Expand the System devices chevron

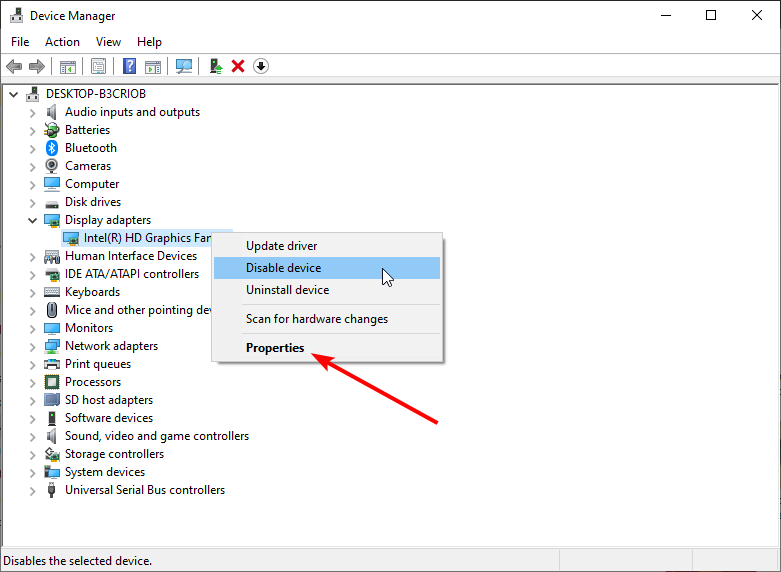tap(32, 473)
